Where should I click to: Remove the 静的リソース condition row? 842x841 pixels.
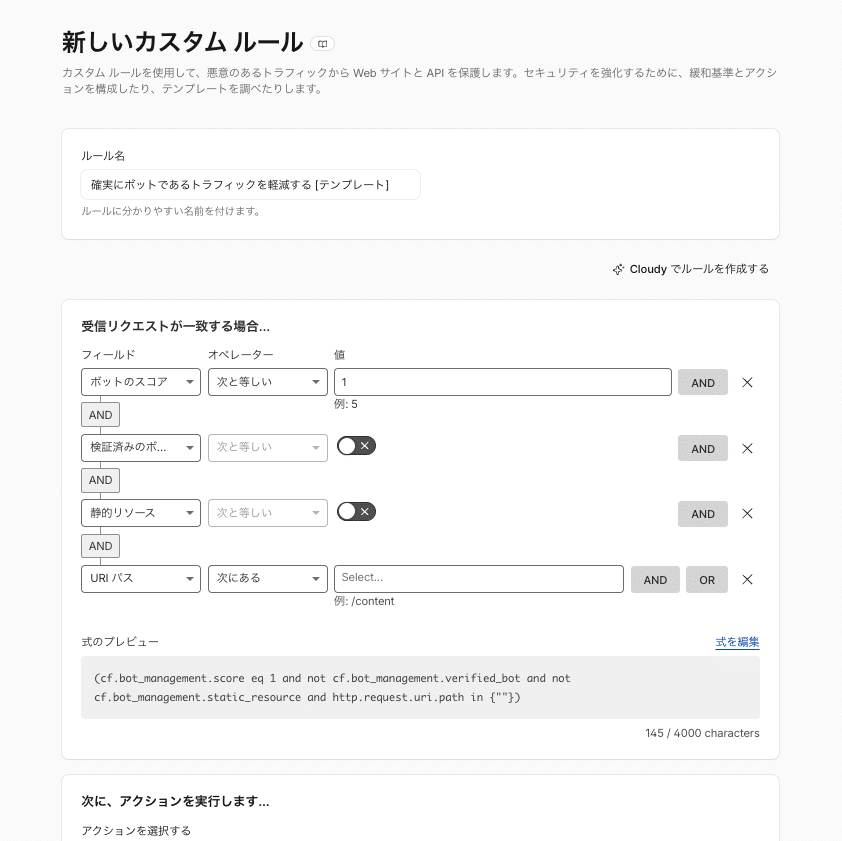(x=747, y=513)
